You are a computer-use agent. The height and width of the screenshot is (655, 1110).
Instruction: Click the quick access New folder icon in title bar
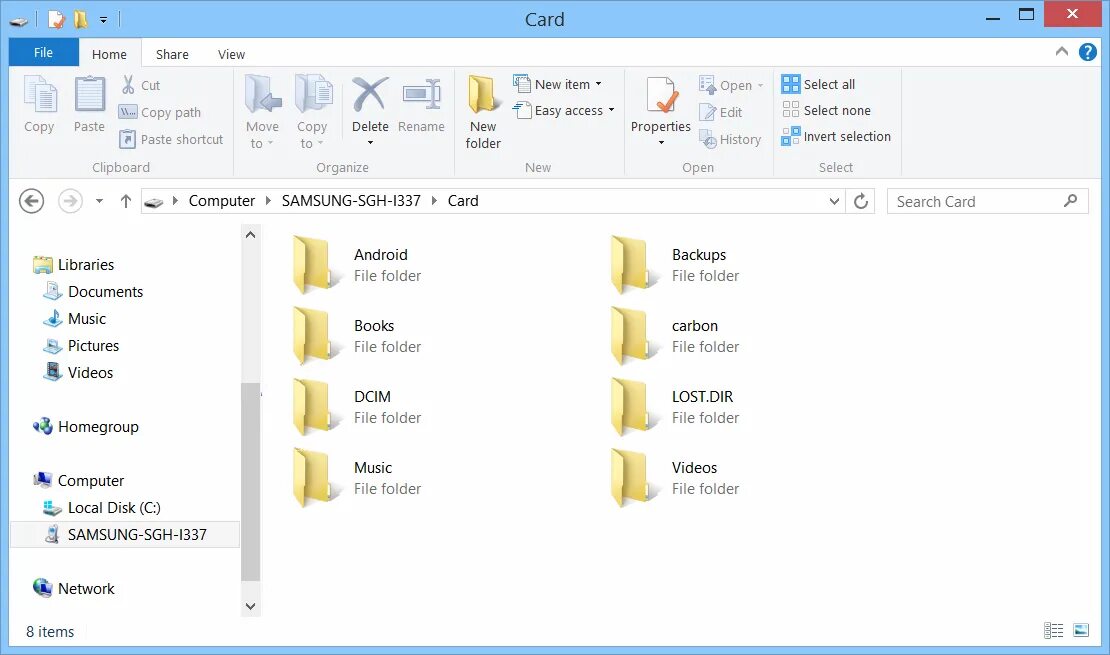tap(81, 19)
